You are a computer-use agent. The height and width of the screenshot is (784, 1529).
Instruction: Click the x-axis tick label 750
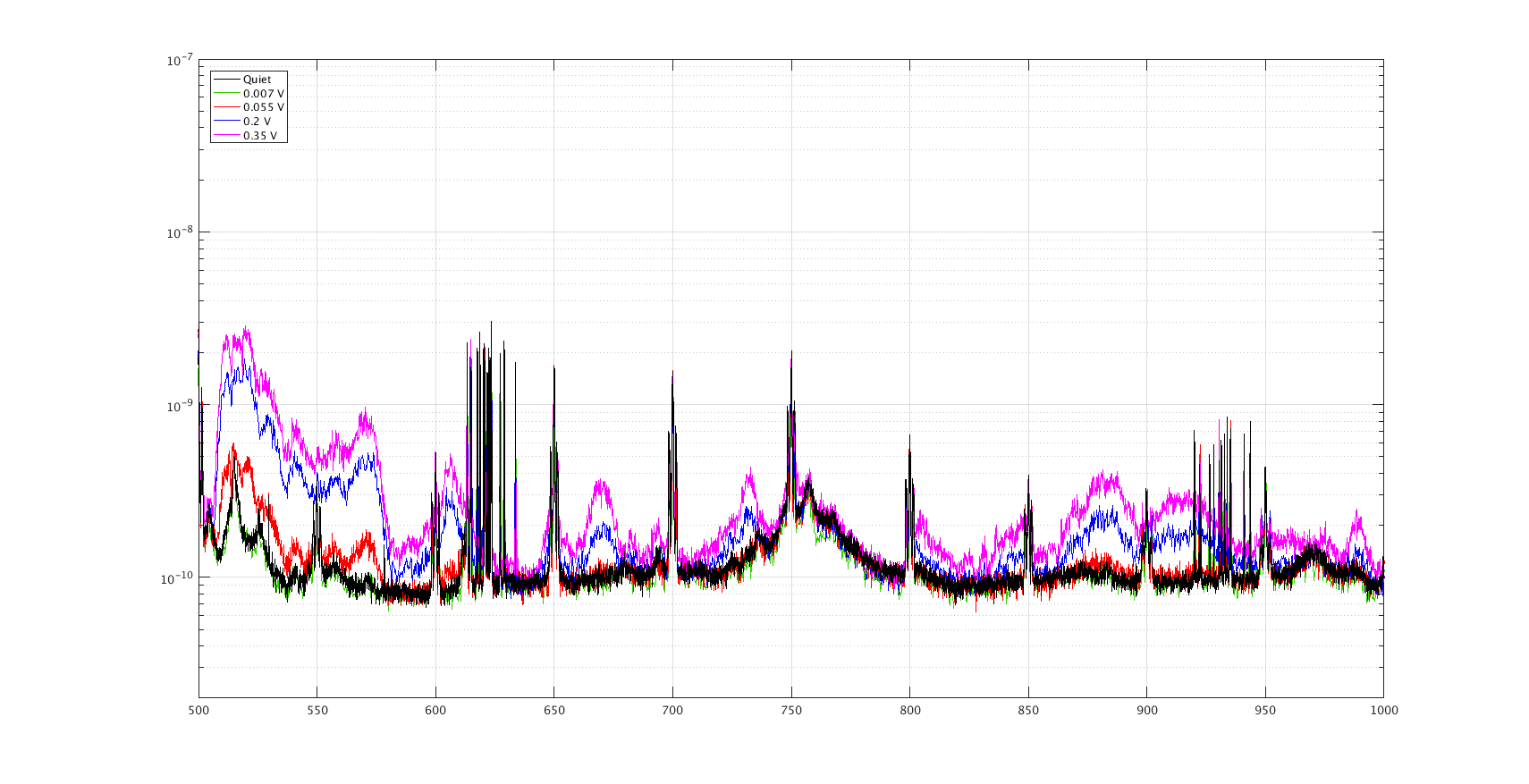pyautogui.click(x=791, y=711)
